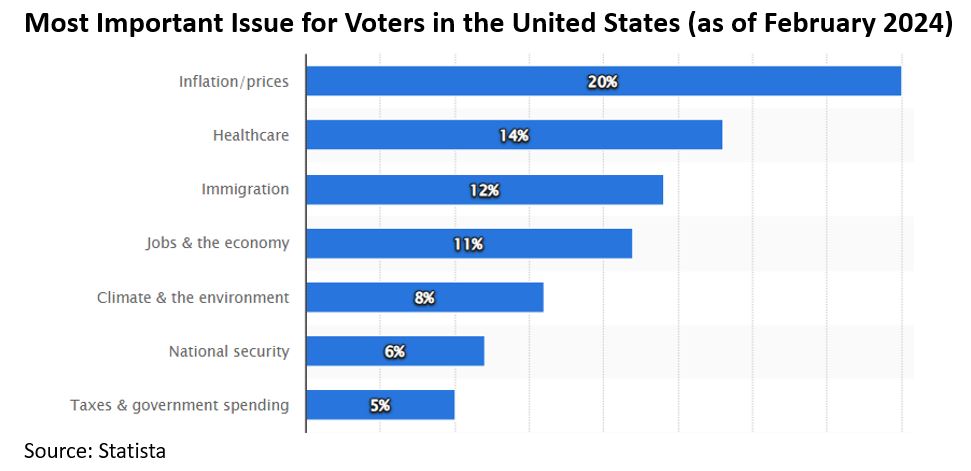Click the 8% data label

[425, 298]
